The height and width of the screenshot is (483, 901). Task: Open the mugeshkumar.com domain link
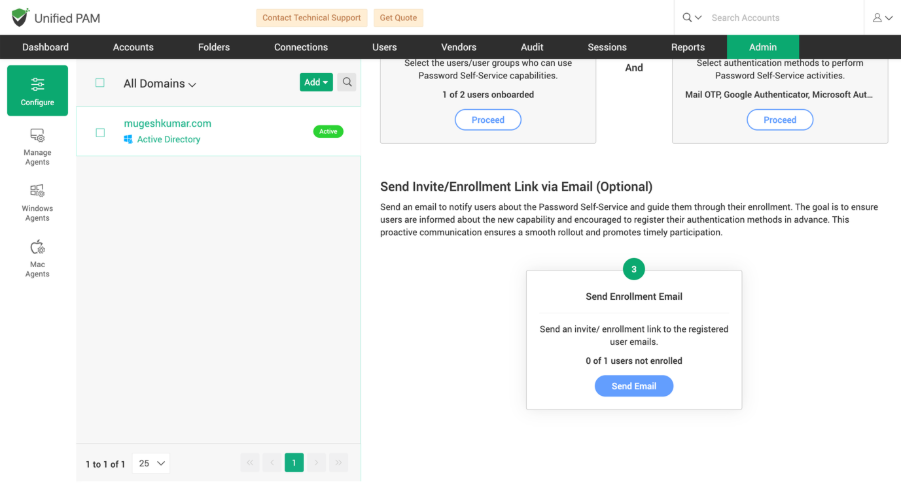167,123
